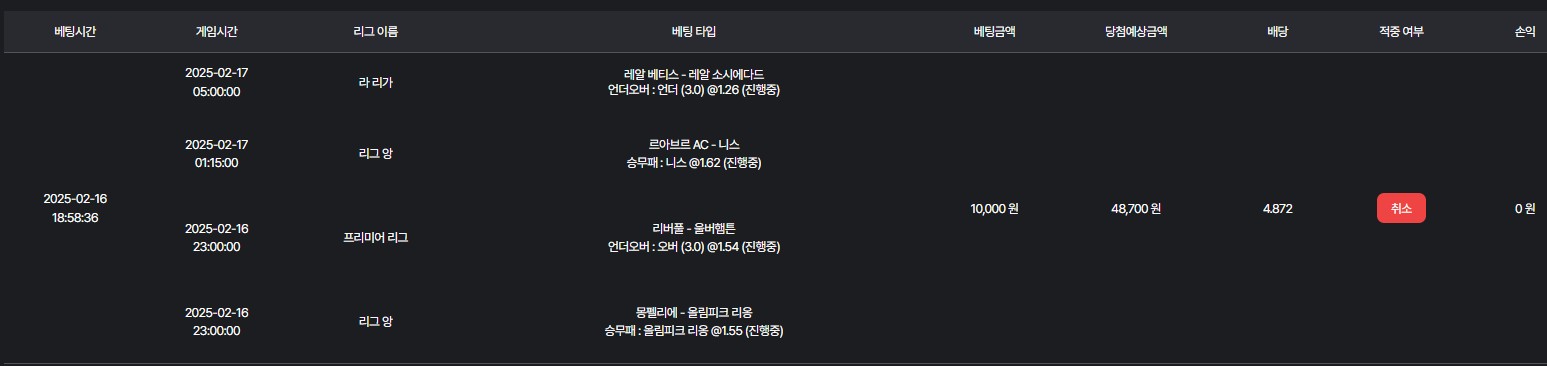The height and width of the screenshot is (366, 1547).
Task: Select the bet time 2025-02-16 18:58:36
Action: [76, 208]
